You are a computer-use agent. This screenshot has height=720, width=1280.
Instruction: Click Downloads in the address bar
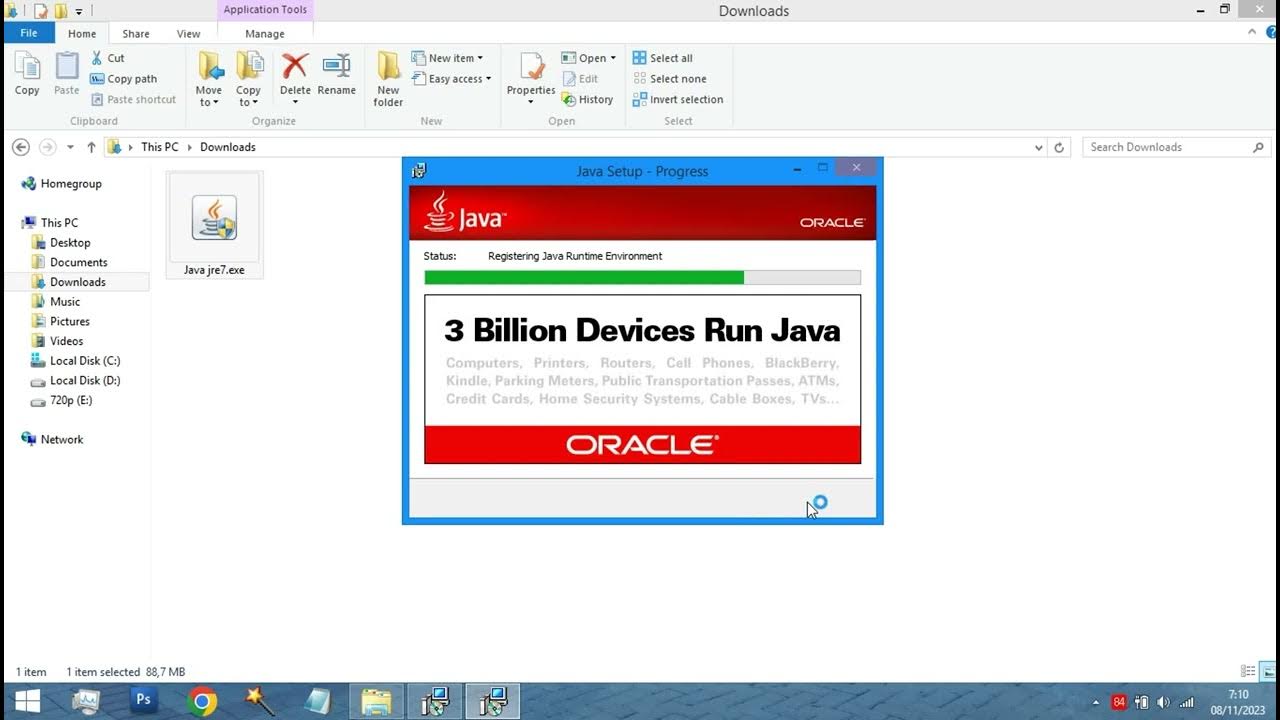228,147
